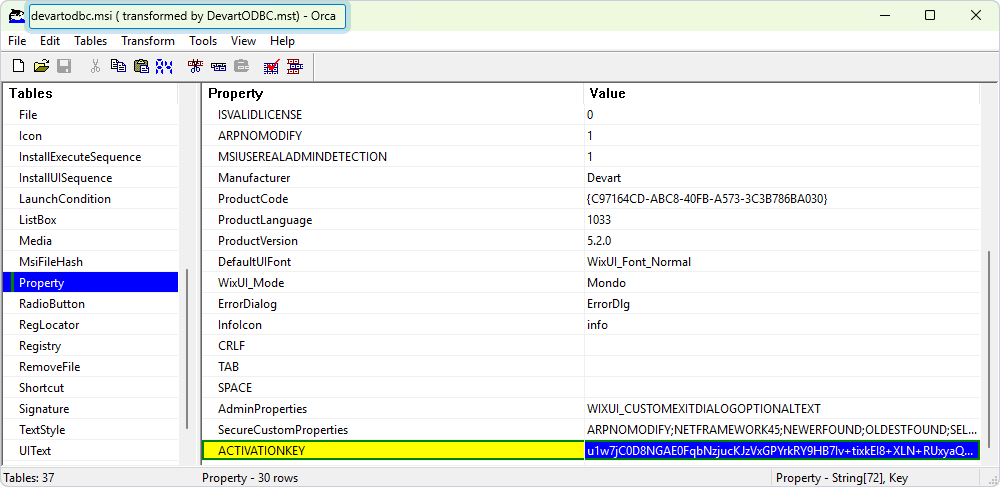Viewport: 1000px width, 487px height.
Task: Click the Tables list vertical scrollbar
Action: [x=186, y=348]
